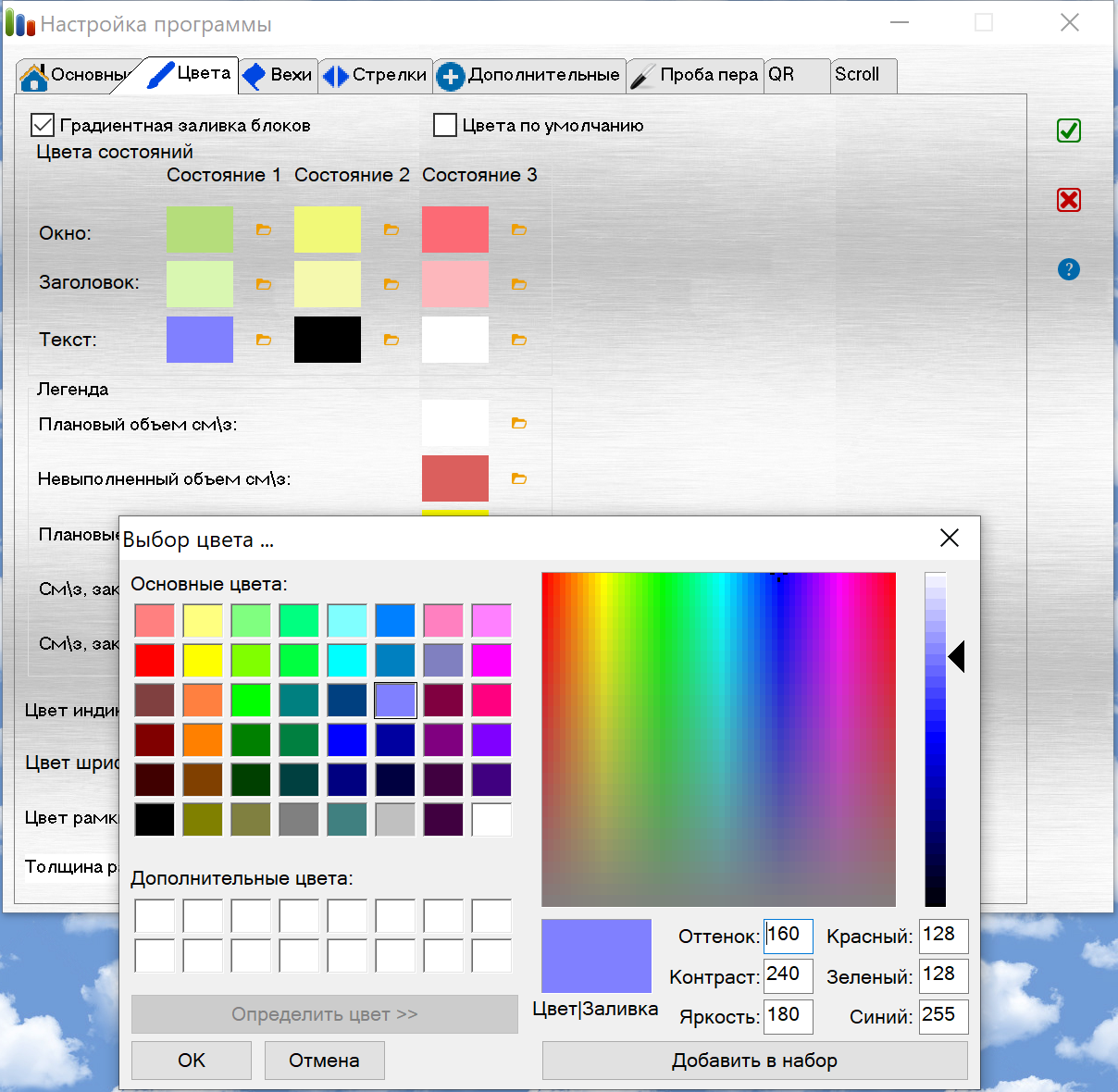
Task: Go to the Дополнительные tab
Action: click(x=530, y=75)
